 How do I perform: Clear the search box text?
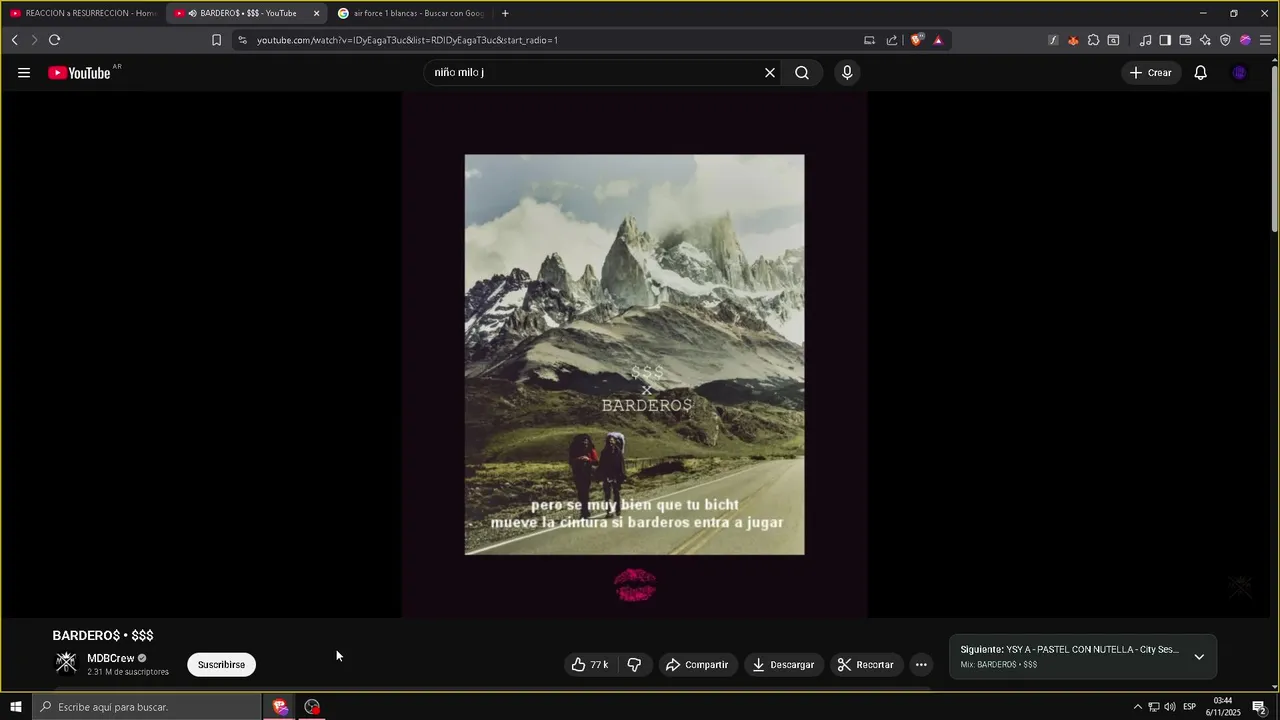[770, 73]
